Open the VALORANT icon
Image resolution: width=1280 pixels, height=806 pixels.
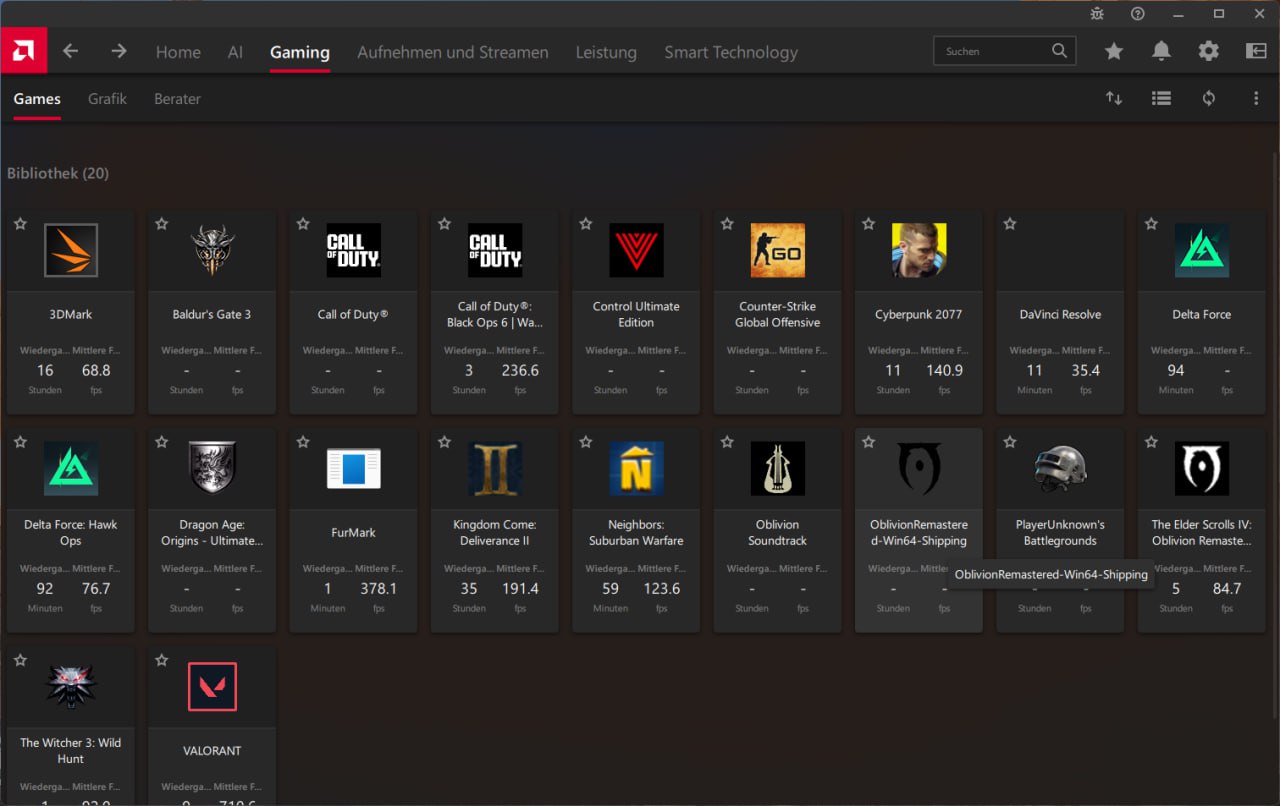[x=212, y=686]
